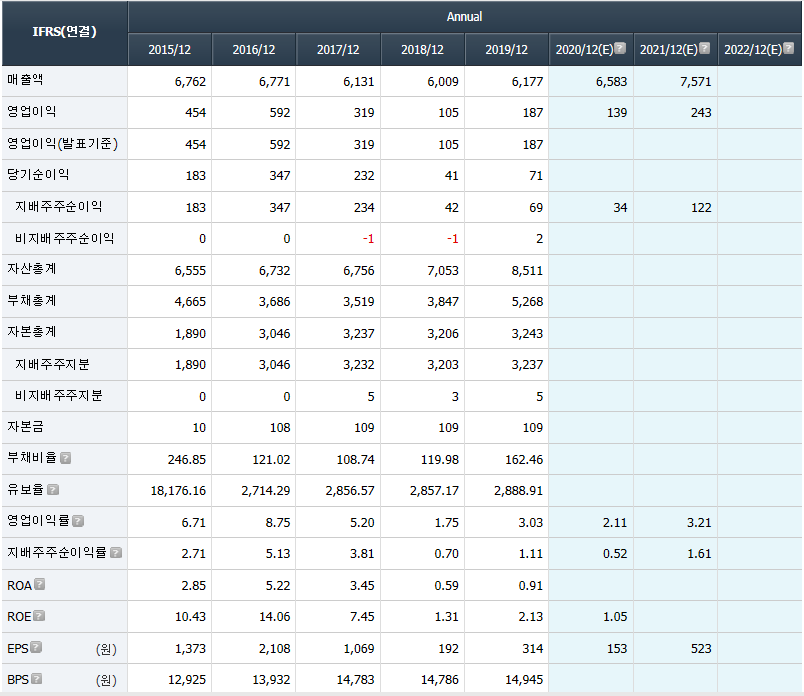Click BPS value 14,945
Viewport: 804px width, 696px height.
click(x=524, y=680)
